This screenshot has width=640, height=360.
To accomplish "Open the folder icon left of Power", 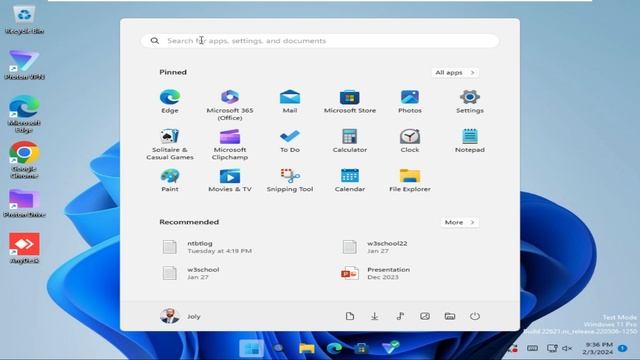I will (x=450, y=316).
